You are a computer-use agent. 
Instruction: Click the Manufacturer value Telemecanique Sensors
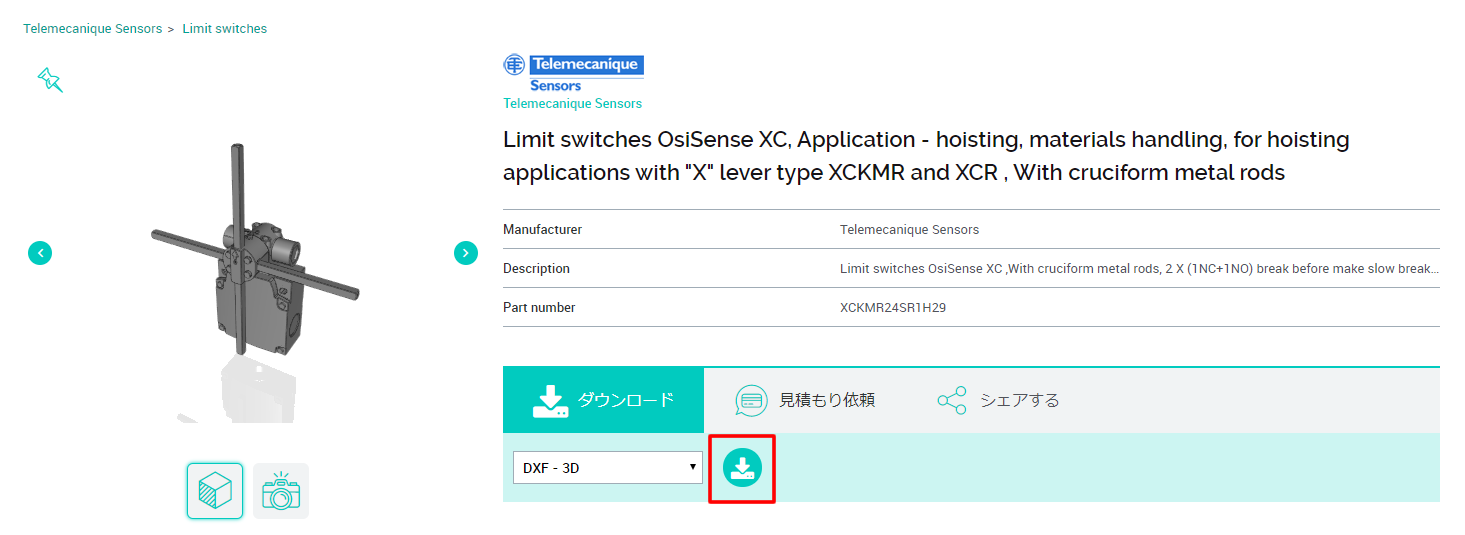coord(910,230)
